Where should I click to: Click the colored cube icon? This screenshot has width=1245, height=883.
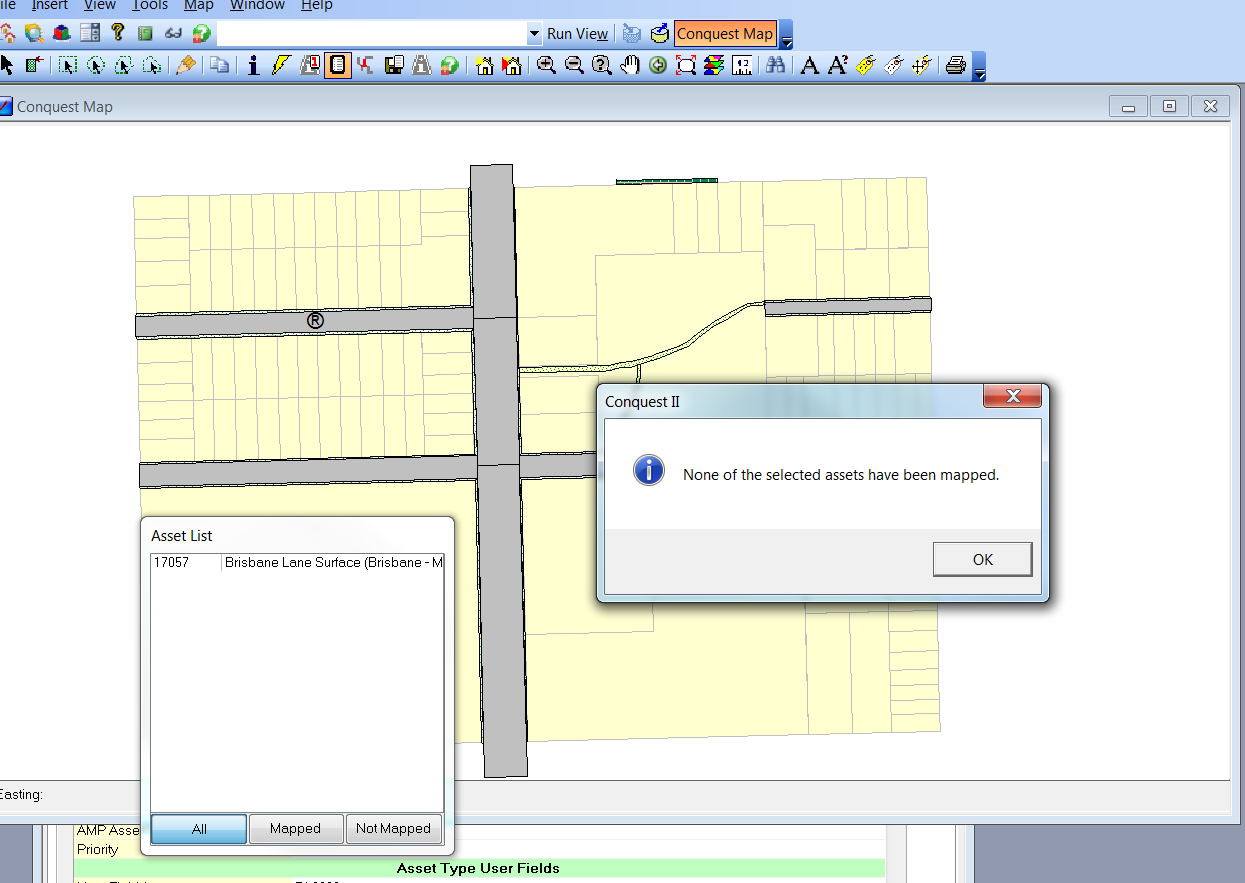pyautogui.click(x=62, y=33)
